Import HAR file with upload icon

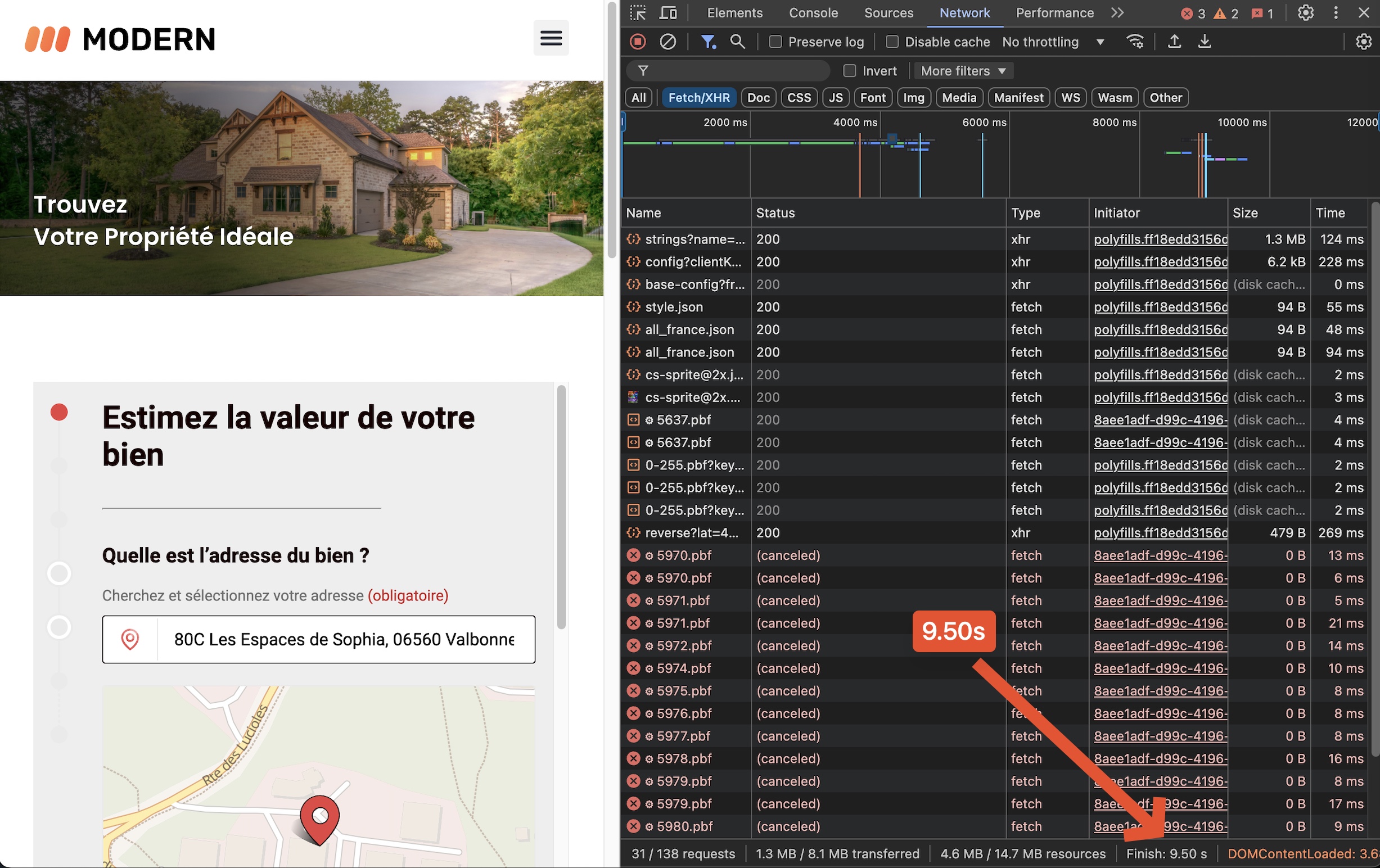pos(1174,42)
